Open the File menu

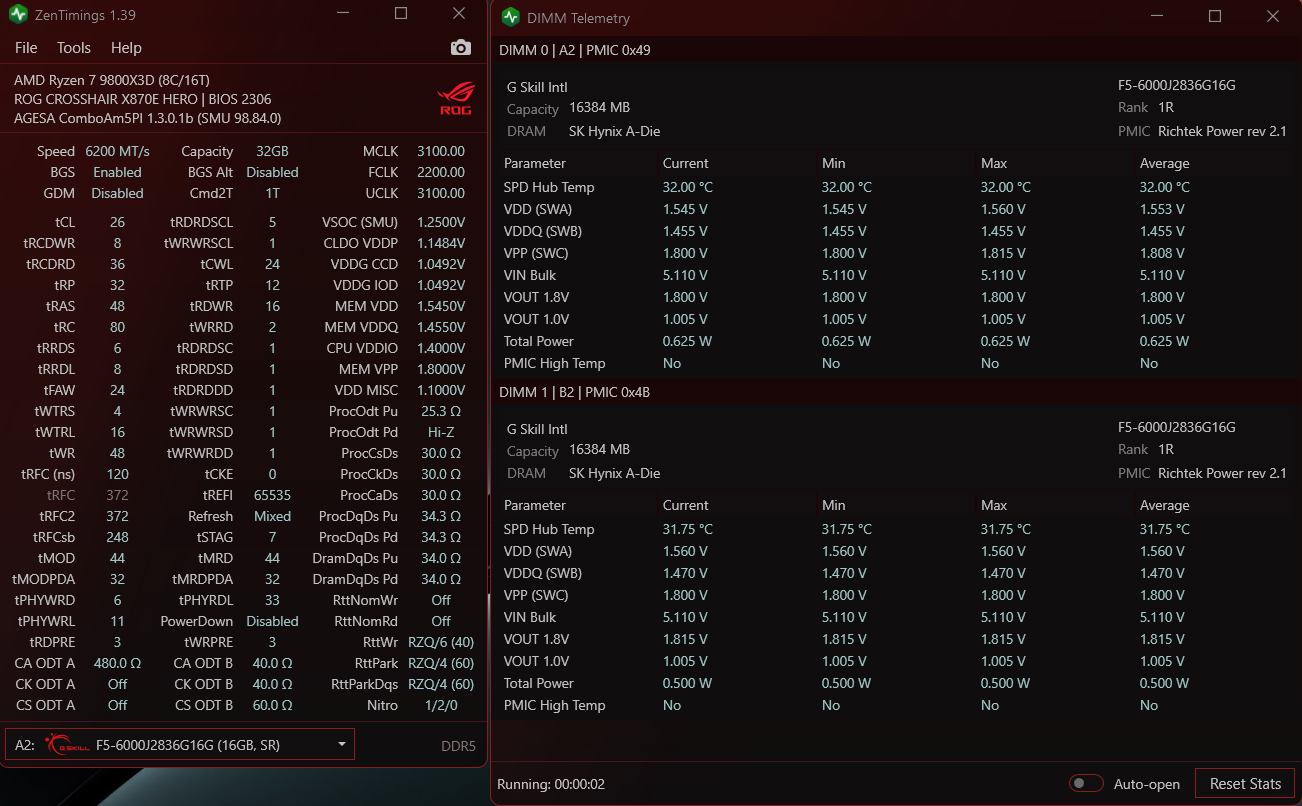click(26, 48)
